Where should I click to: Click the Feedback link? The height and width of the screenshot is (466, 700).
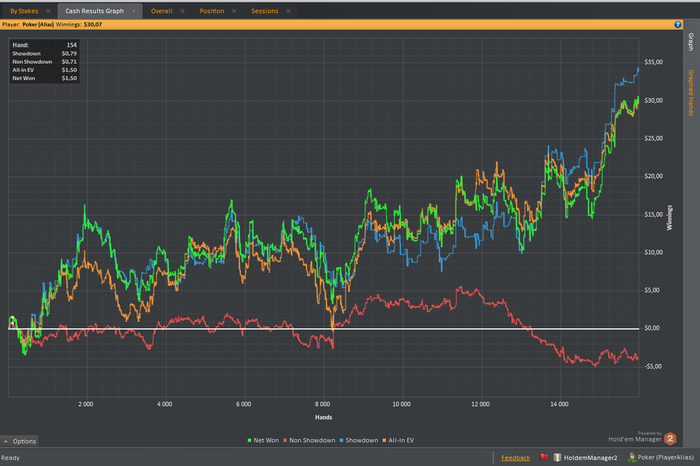(516, 458)
